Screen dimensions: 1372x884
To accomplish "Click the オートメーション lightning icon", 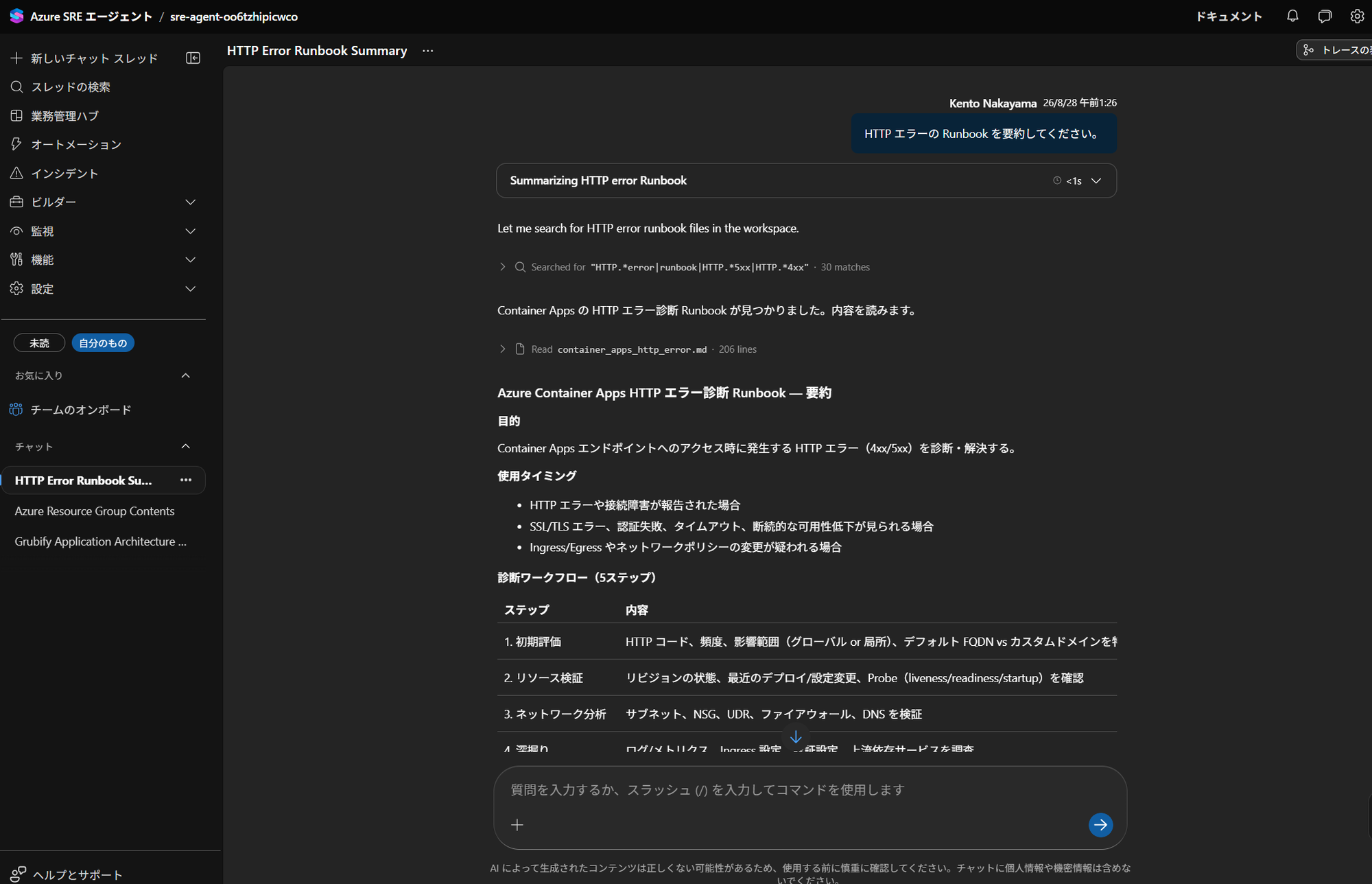I will point(16,144).
